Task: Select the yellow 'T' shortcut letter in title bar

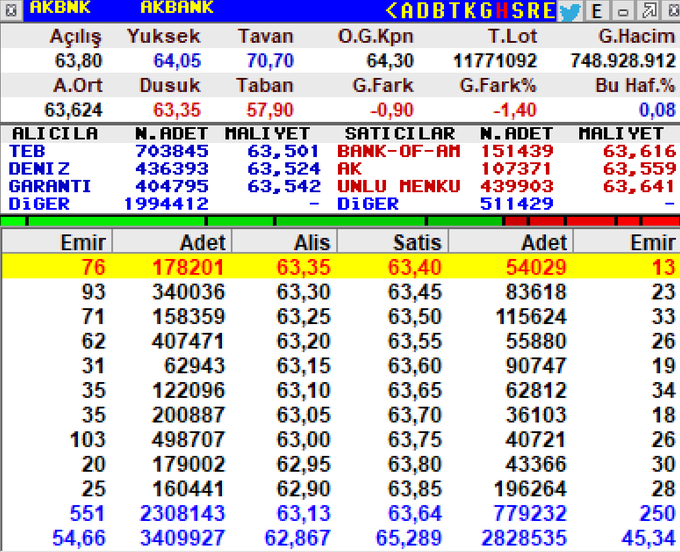Action: click(x=454, y=11)
